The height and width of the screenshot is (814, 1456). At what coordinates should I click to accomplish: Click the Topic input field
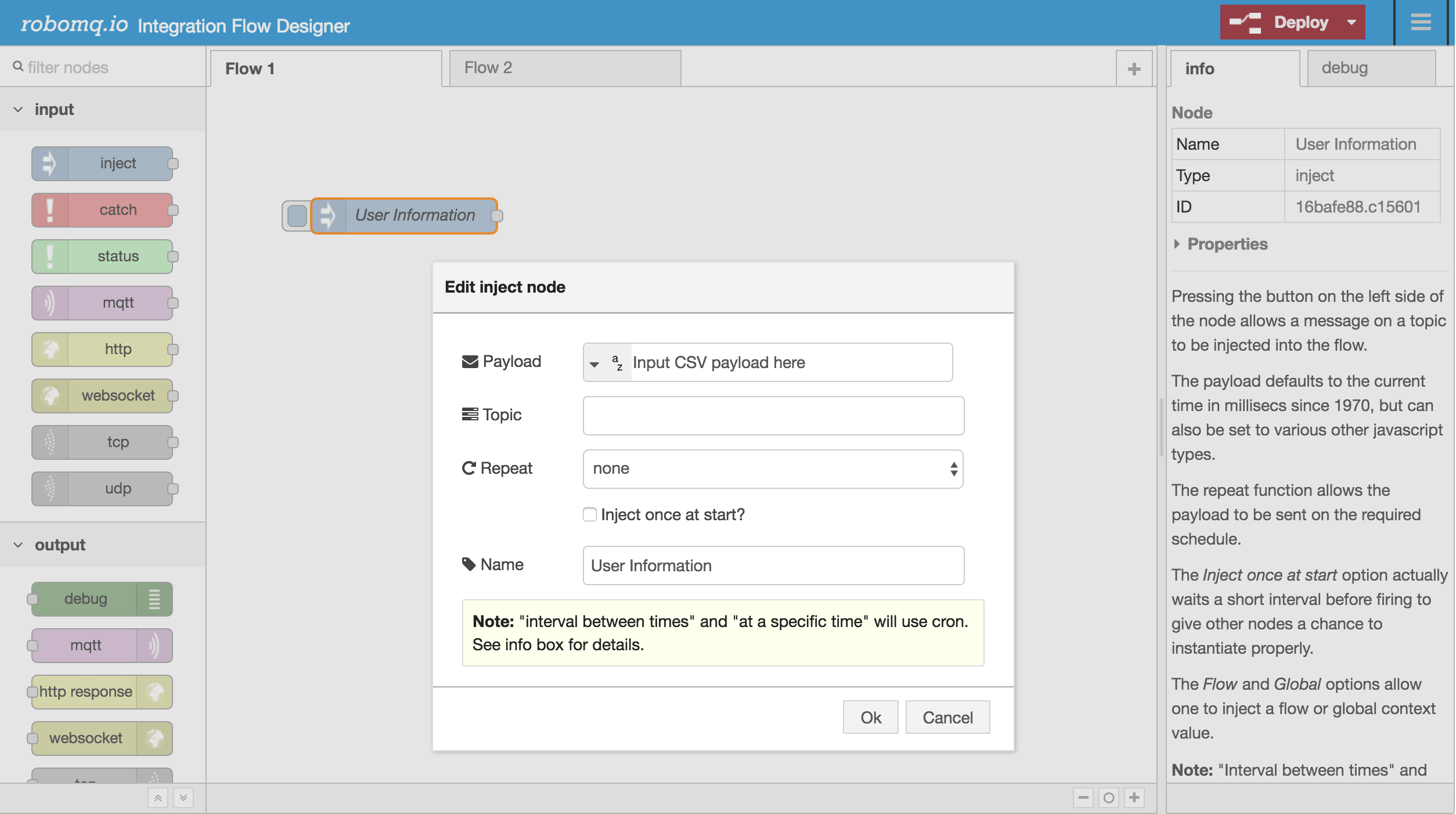(x=773, y=416)
